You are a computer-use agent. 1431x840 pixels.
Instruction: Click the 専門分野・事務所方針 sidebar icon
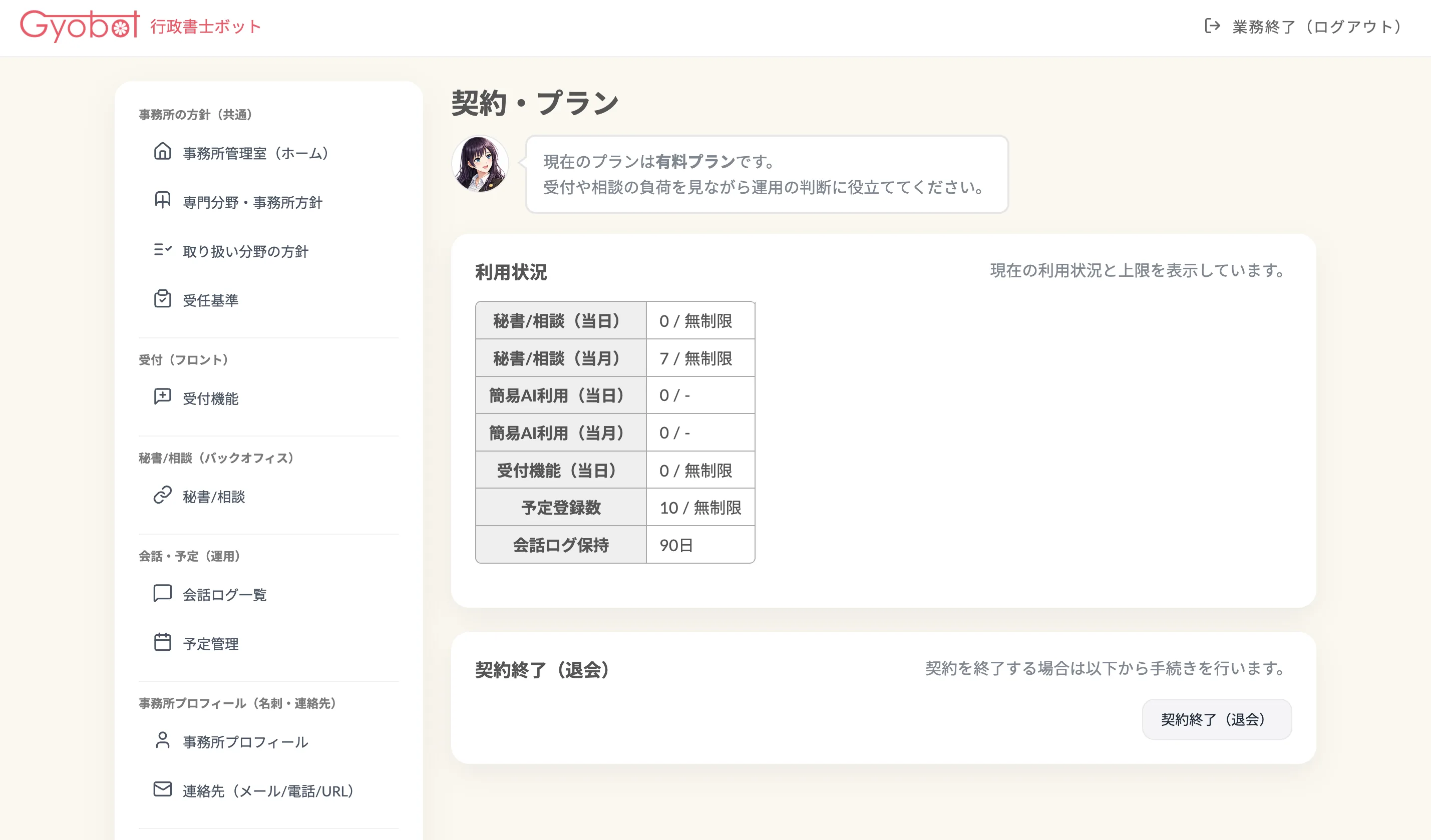pos(162,201)
